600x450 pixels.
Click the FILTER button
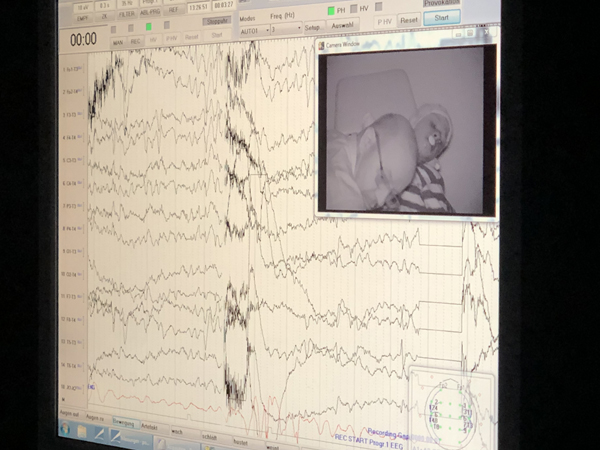[x=127, y=15]
